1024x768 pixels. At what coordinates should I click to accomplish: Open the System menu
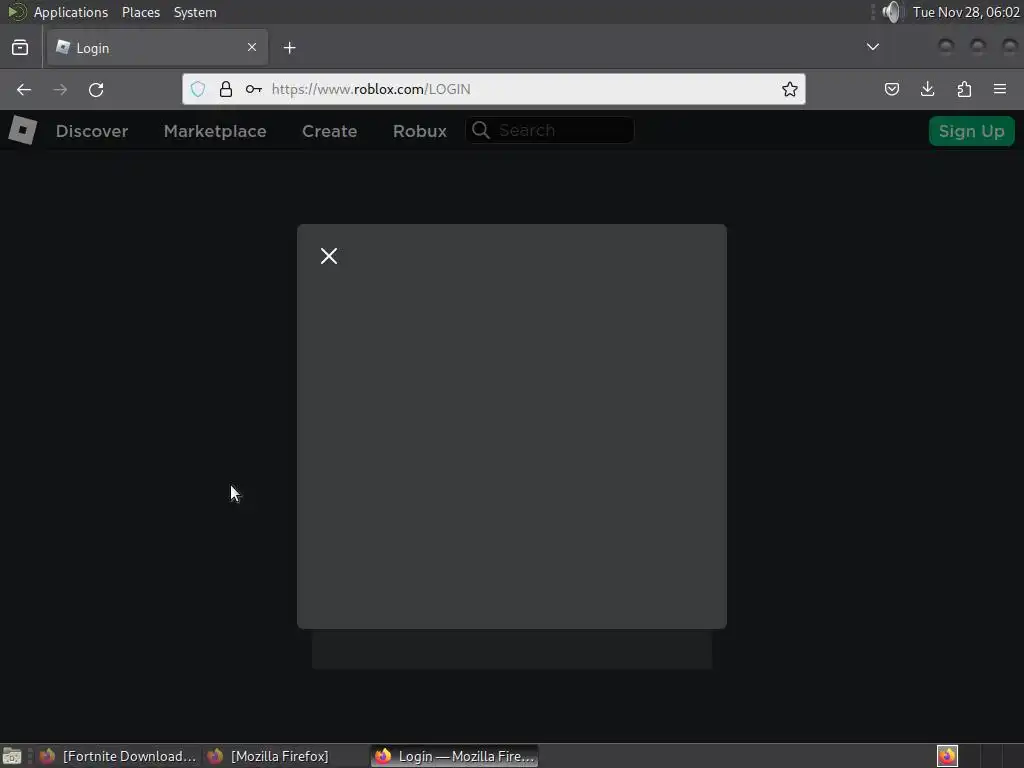195,12
